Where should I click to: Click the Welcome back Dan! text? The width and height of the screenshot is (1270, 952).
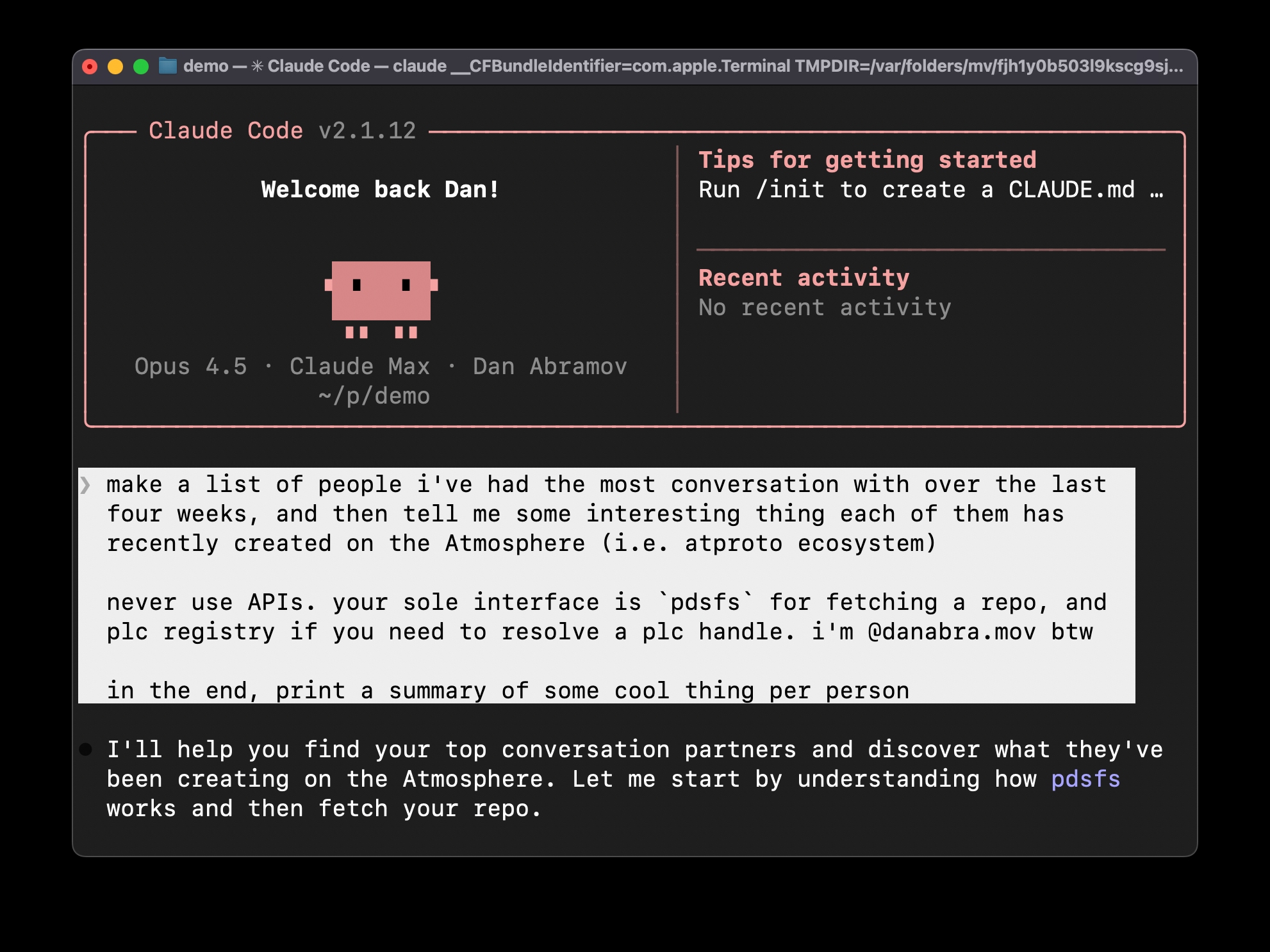380,190
